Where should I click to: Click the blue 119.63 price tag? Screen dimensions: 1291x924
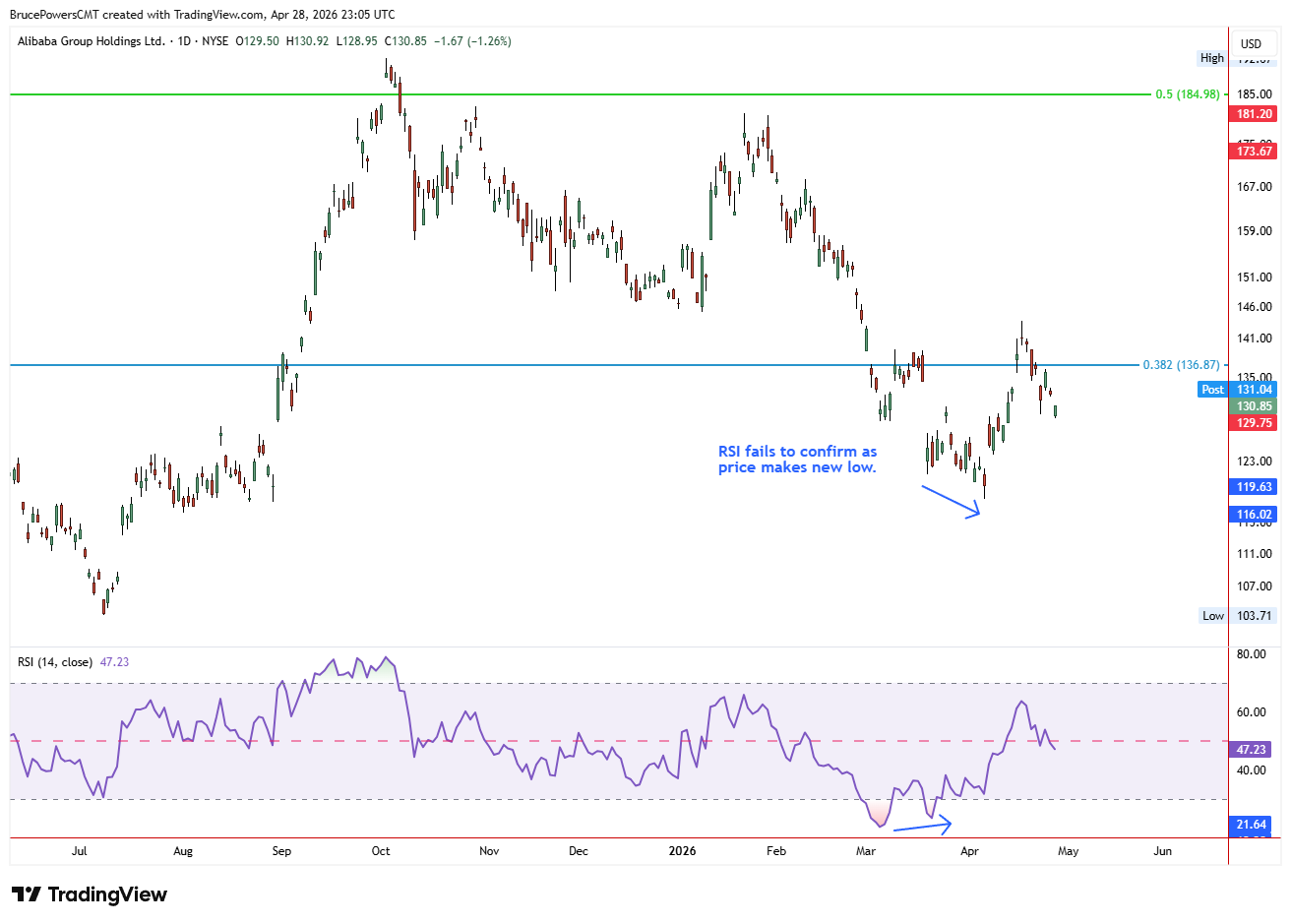tap(1255, 487)
